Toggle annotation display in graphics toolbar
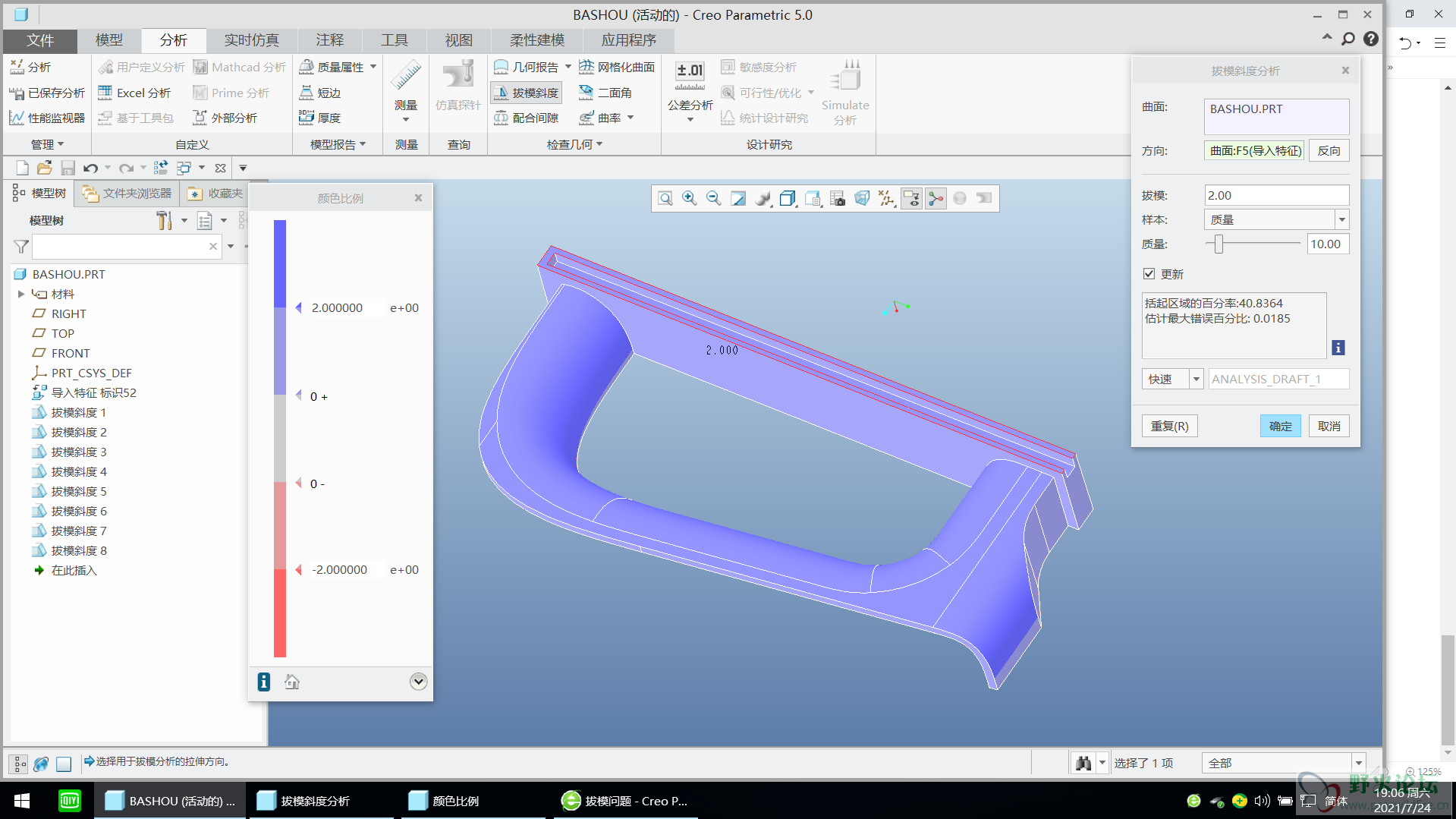The width and height of the screenshot is (1456, 819). (911, 199)
